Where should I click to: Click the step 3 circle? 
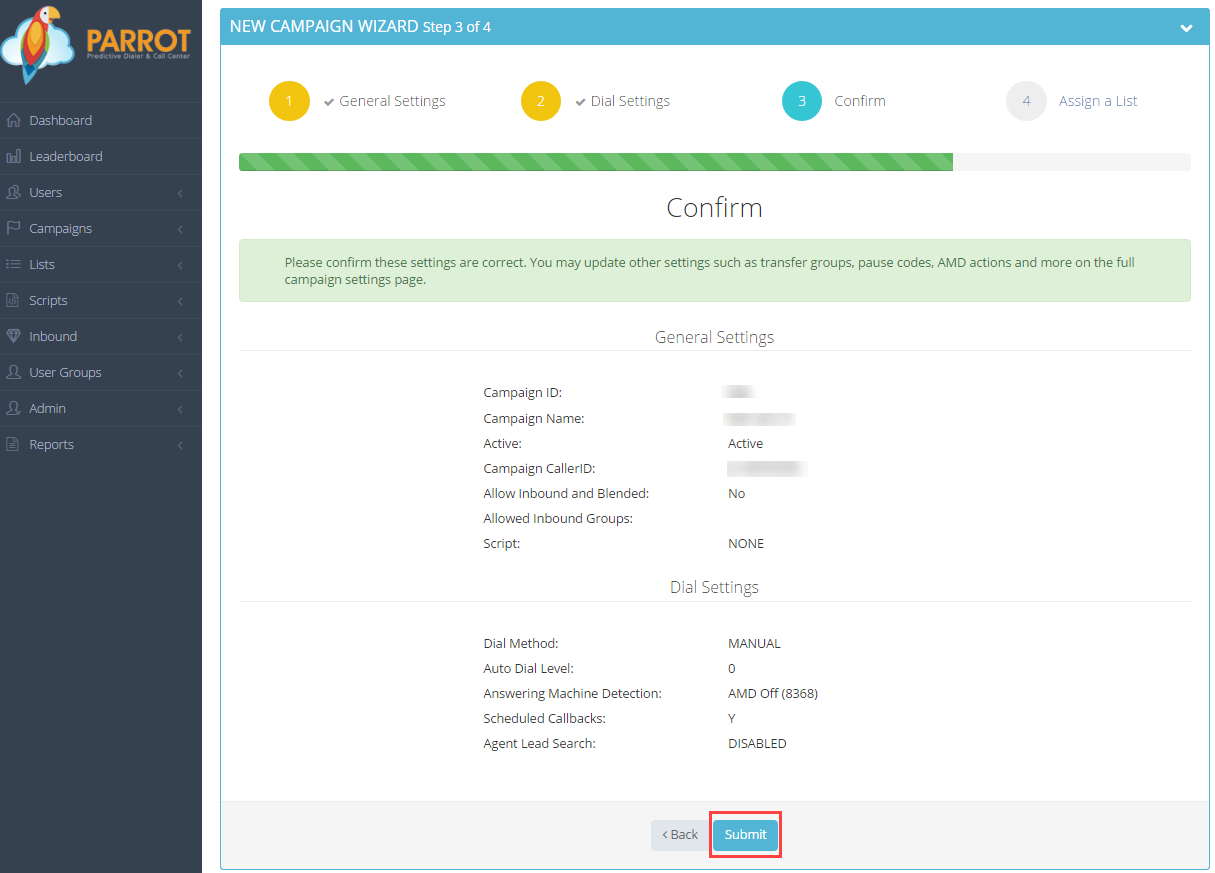(x=802, y=101)
